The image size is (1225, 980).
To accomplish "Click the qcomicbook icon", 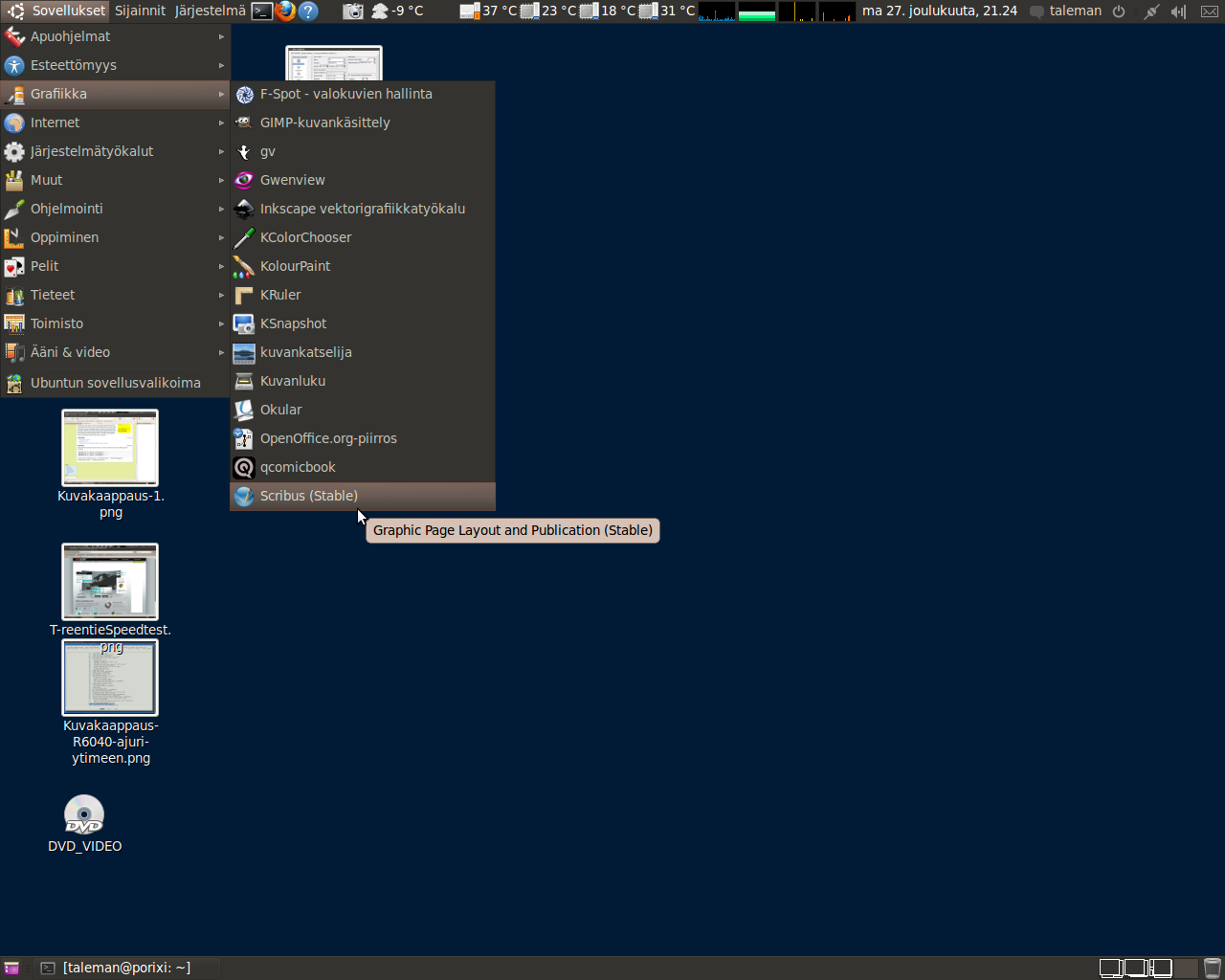I will tap(244, 467).
